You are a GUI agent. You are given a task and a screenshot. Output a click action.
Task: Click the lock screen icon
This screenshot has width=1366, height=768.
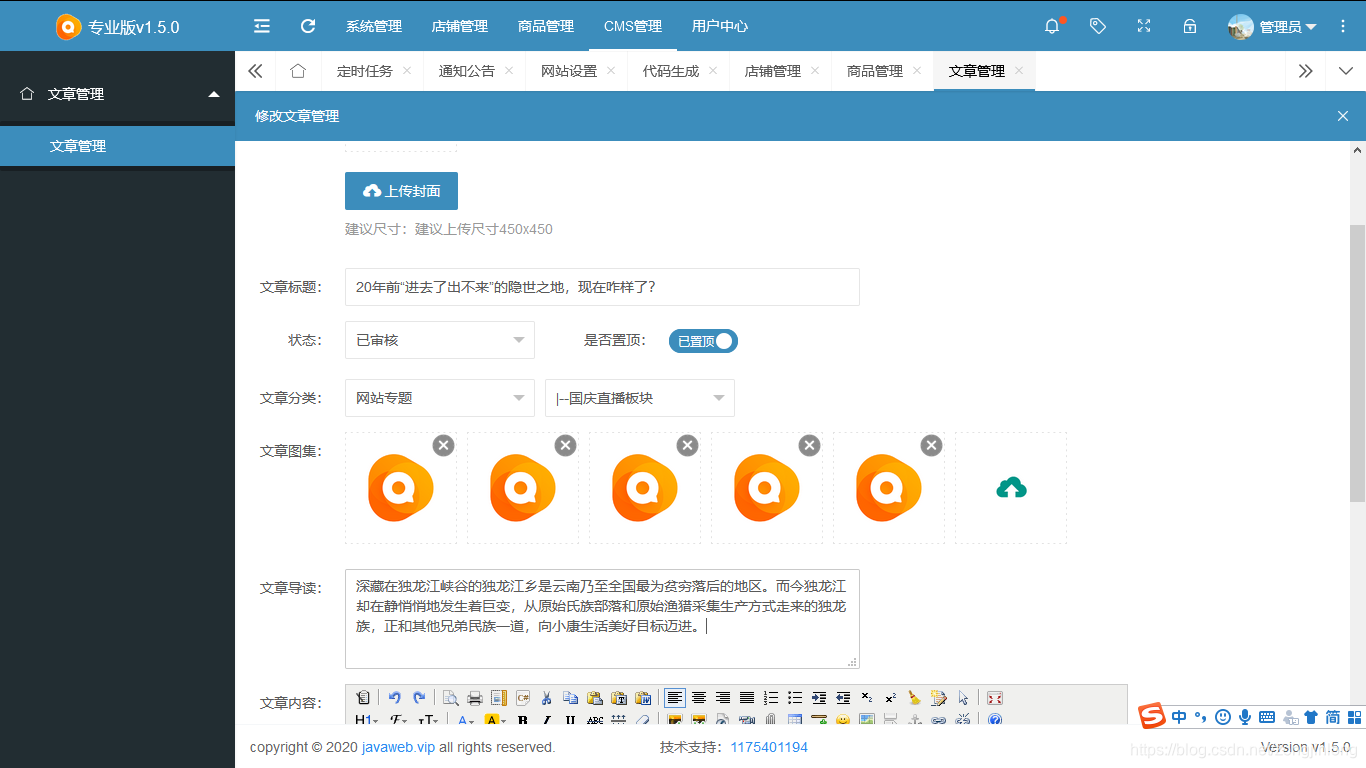coord(1190,26)
